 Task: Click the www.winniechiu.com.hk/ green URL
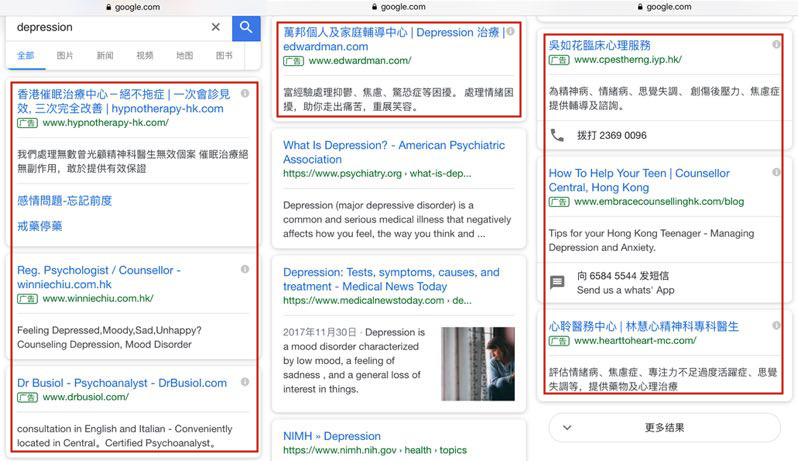tap(98, 299)
